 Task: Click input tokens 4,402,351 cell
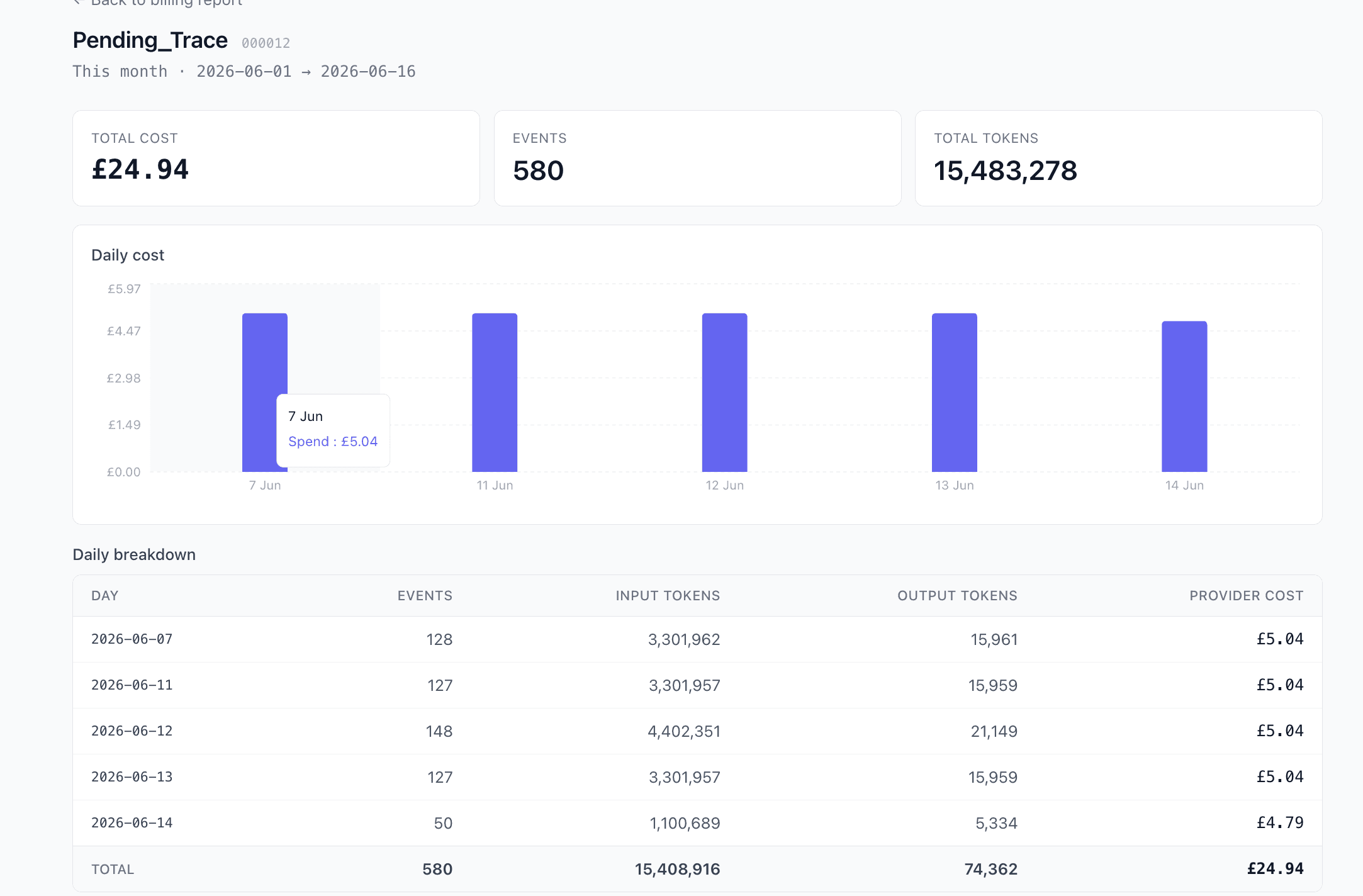(684, 731)
